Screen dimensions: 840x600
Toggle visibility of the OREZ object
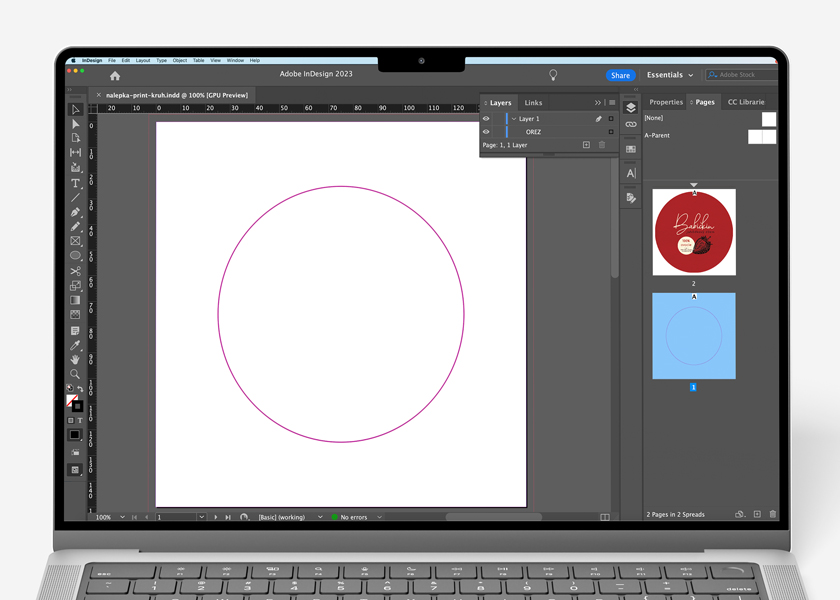(487, 132)
